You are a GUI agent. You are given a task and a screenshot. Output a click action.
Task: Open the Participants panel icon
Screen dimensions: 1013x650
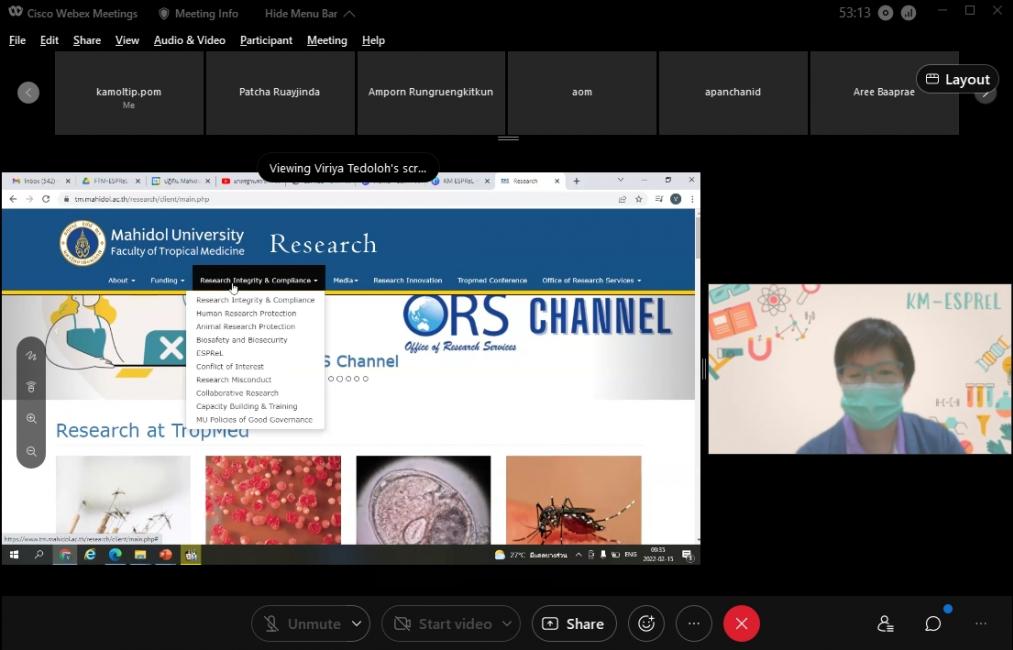(885, 624)
